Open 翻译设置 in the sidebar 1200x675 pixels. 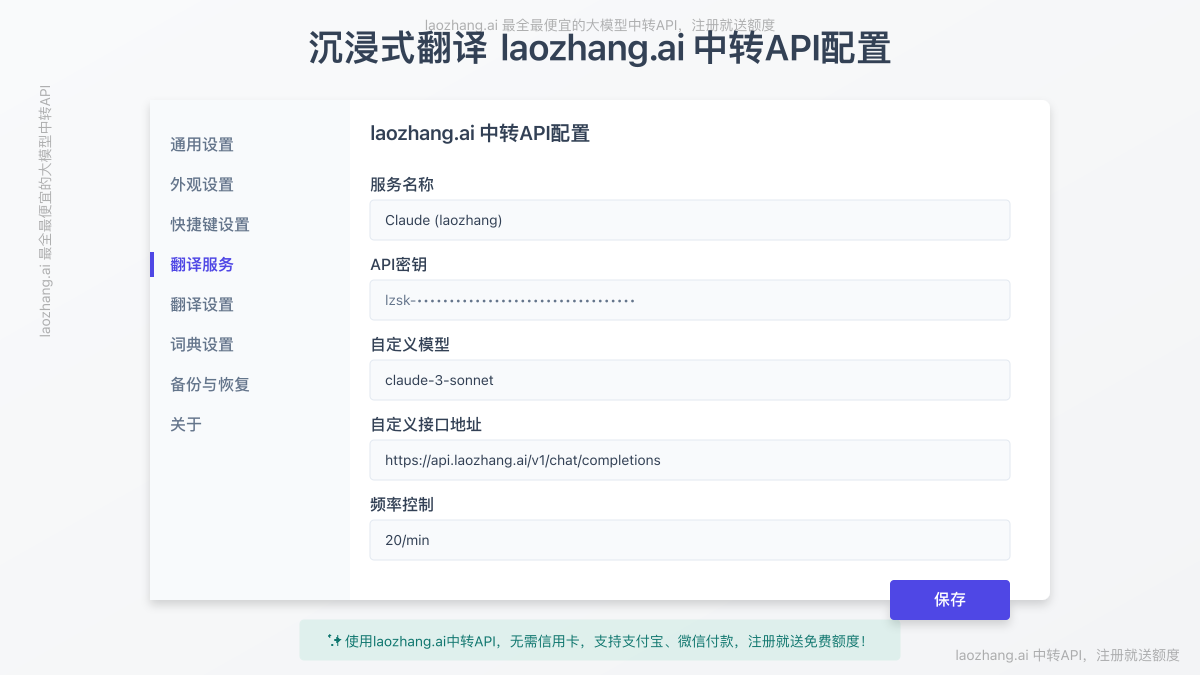click(x=202, y=304)
